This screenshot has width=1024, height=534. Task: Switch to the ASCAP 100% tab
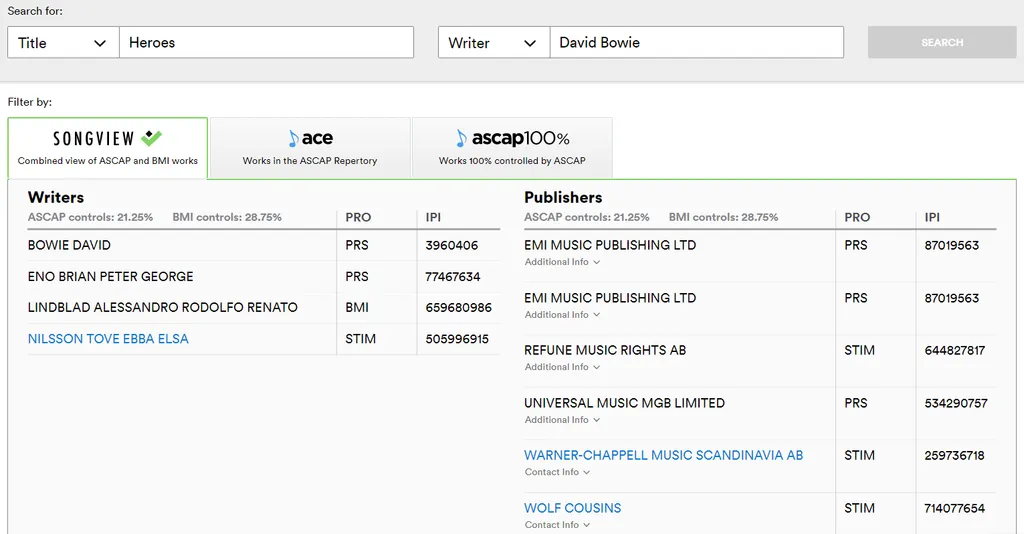coord(513,148)
